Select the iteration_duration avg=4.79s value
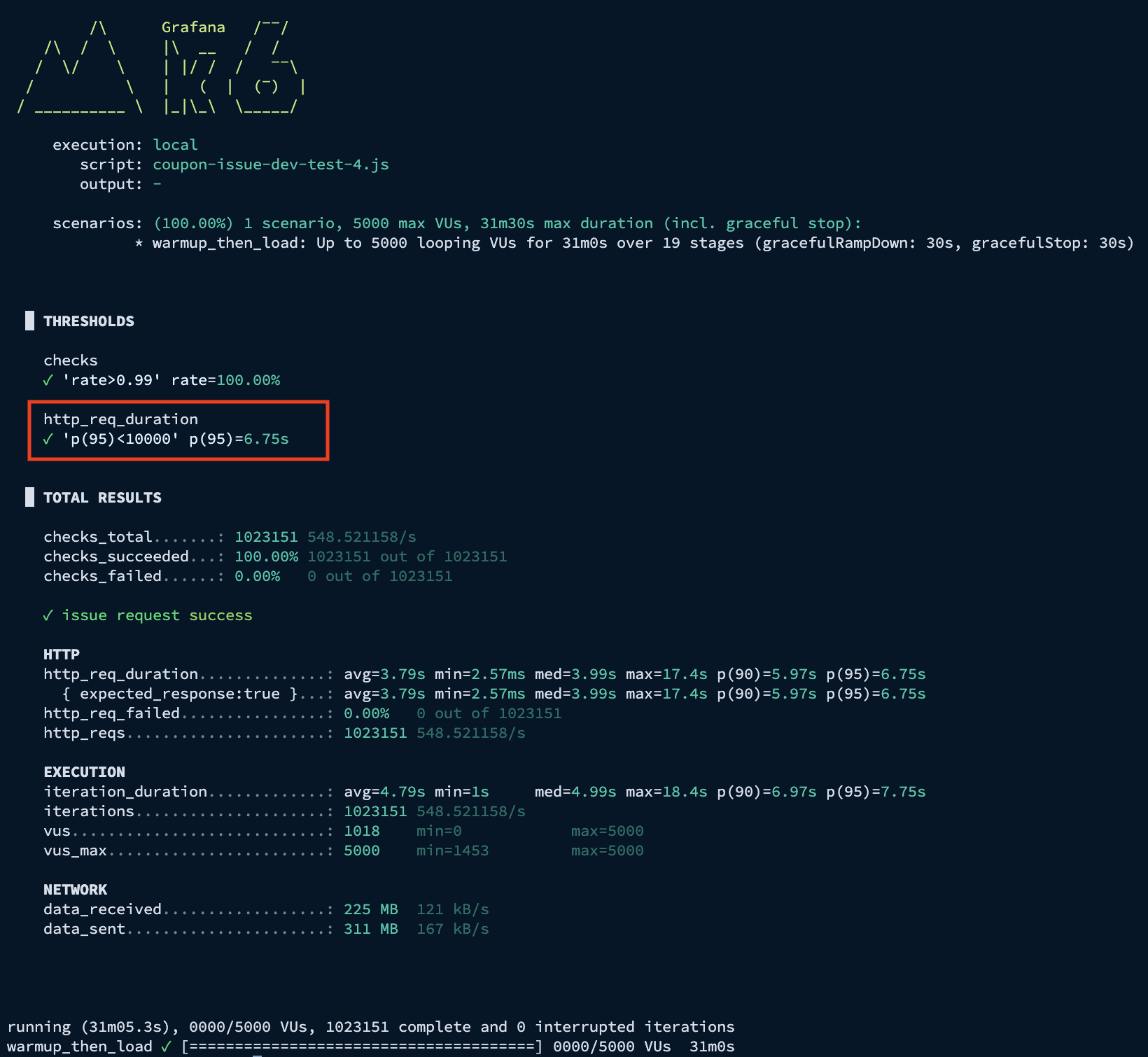This screenshot has height=1057, width=1148. point(384,792)
